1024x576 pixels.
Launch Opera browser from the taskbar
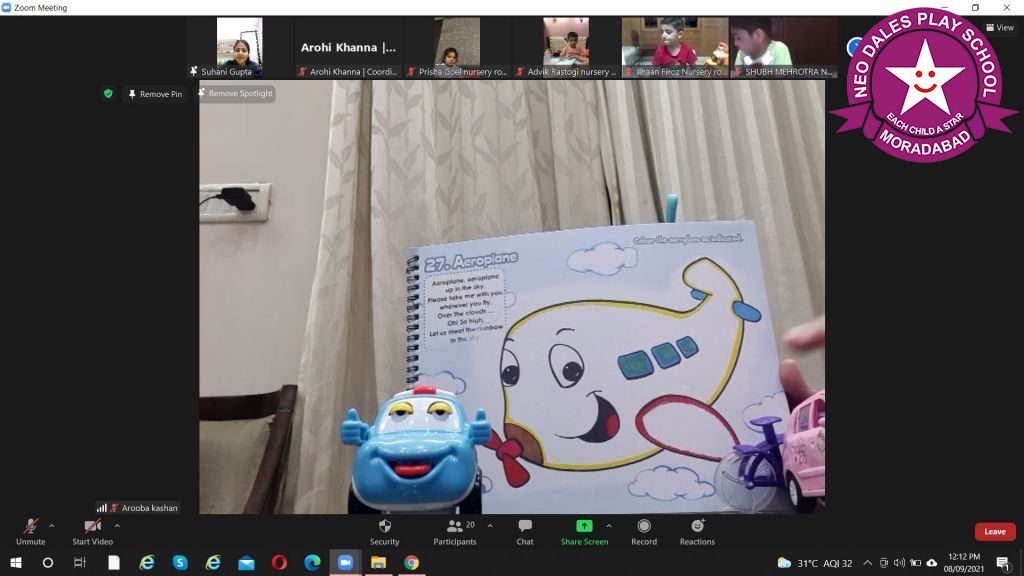pyautogui.click(x=280, y=562)
